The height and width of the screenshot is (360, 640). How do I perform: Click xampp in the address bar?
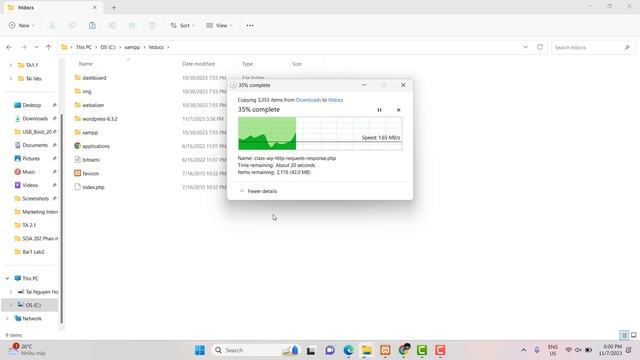(132, 47)
